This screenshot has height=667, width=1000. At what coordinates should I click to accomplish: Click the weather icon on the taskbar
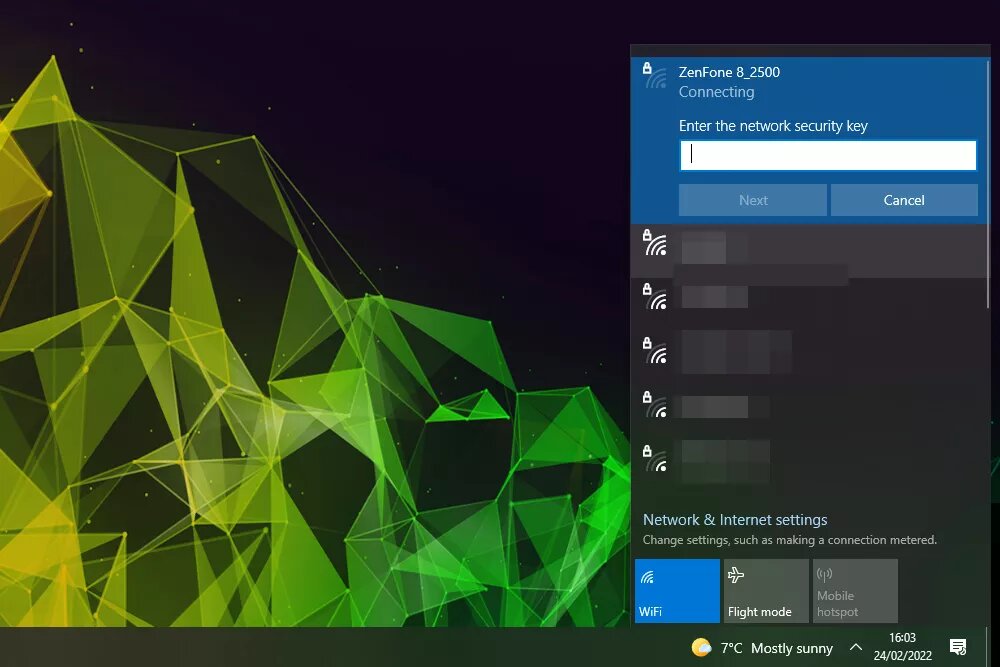tap(704, 648)
